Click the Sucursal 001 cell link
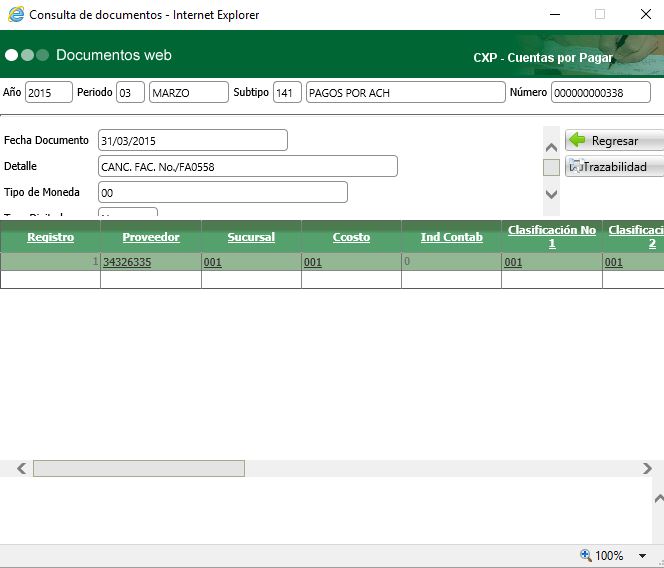The width and height of the screenshot is (664, 568). [213, 262]
